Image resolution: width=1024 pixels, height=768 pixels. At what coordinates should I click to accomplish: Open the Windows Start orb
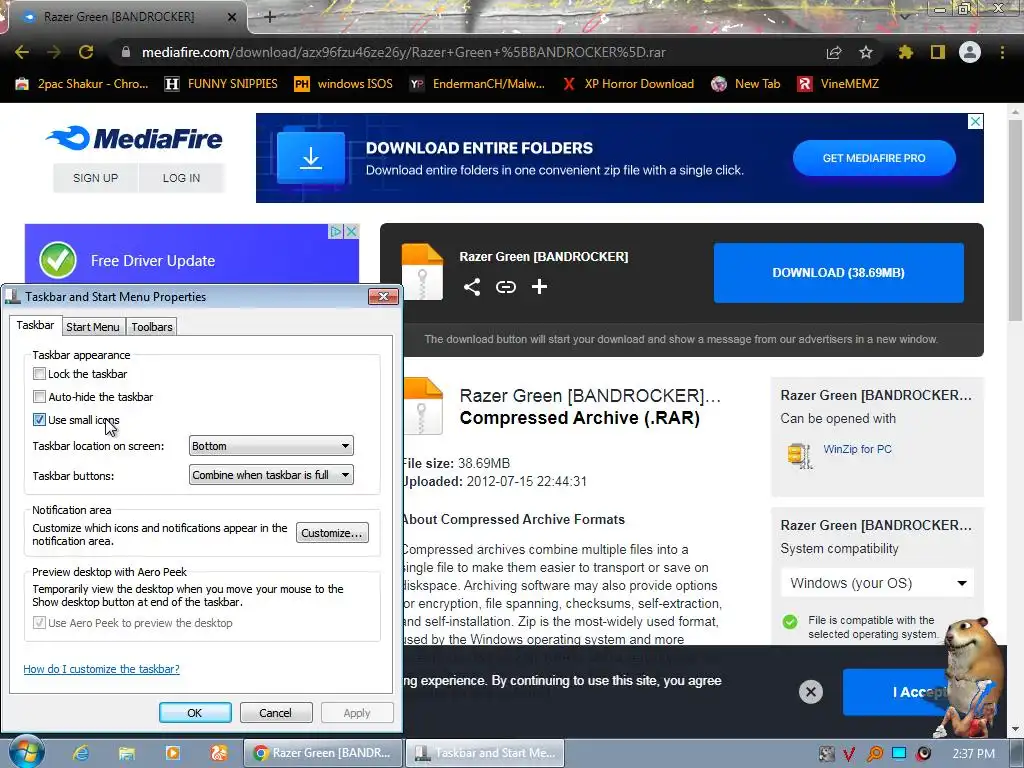(x=25, y=752)
